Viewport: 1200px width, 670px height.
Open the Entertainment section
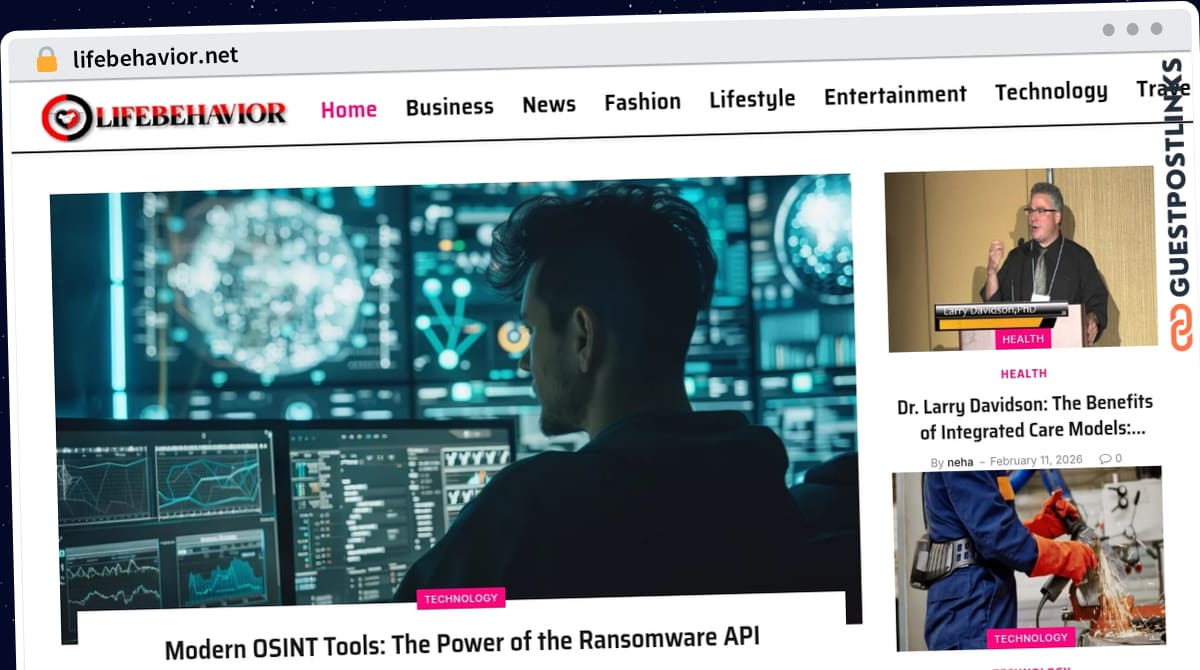[x=895, y=95]
